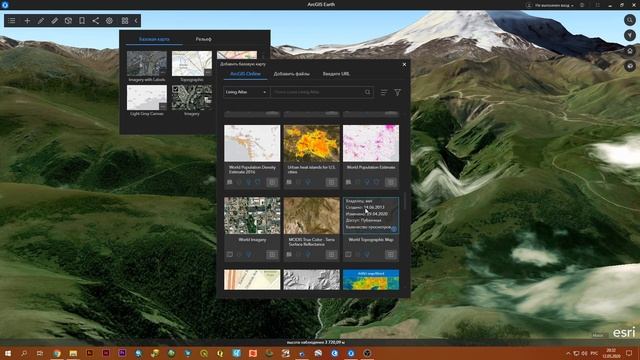Click the Add data plus icon
This screenshot has width=640, height=360.
[x=27, y=20]
